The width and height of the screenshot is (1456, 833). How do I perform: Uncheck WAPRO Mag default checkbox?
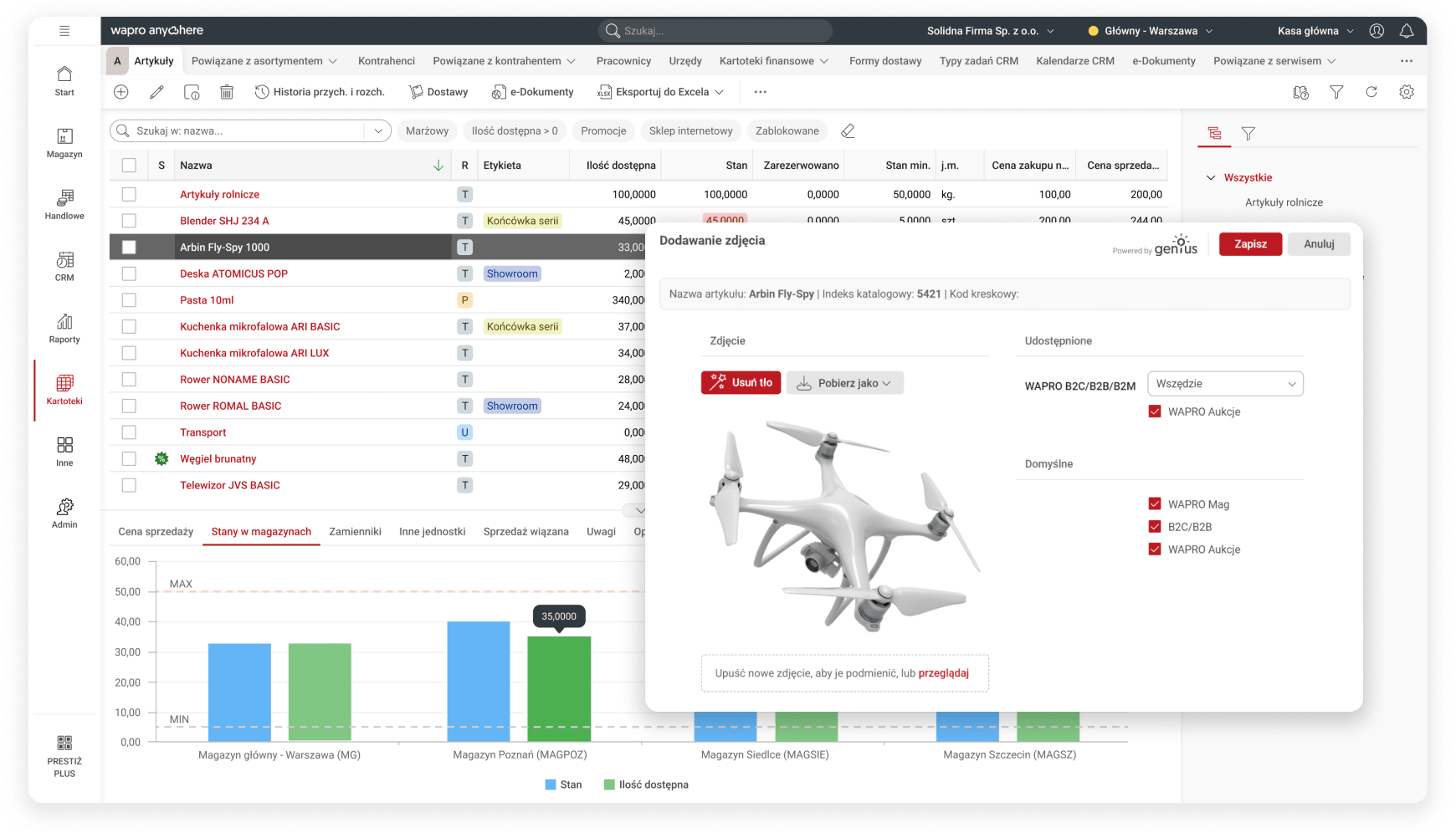pyautogui.click(x=1155, y=504)
